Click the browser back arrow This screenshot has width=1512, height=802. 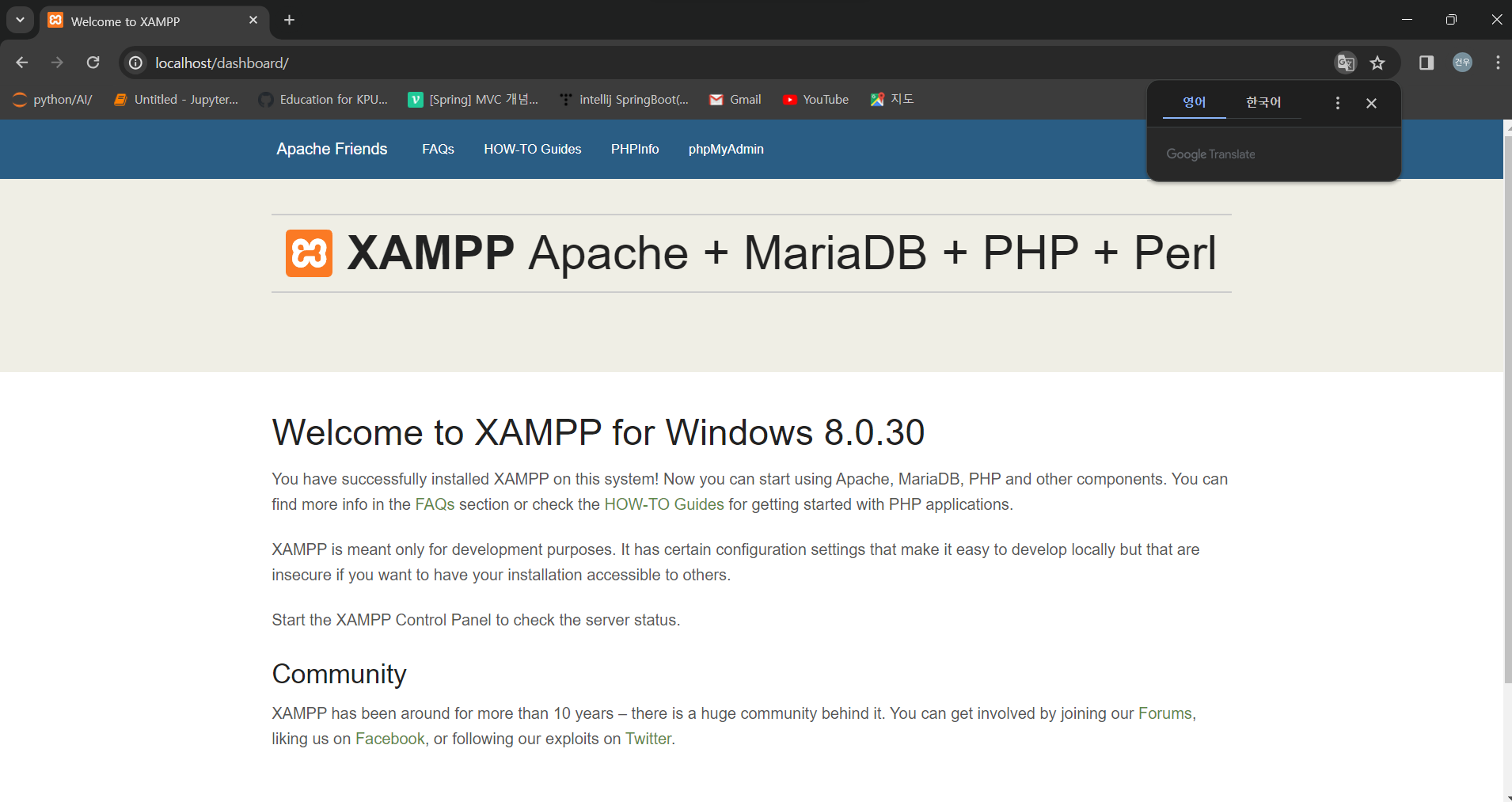22,63
